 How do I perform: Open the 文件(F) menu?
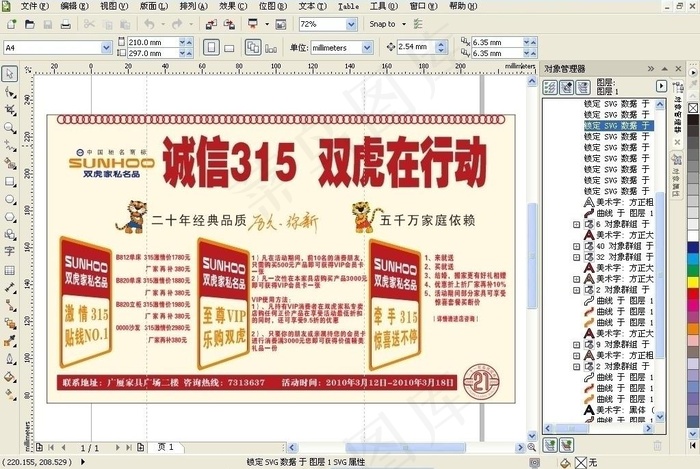(x=35, y=6)
